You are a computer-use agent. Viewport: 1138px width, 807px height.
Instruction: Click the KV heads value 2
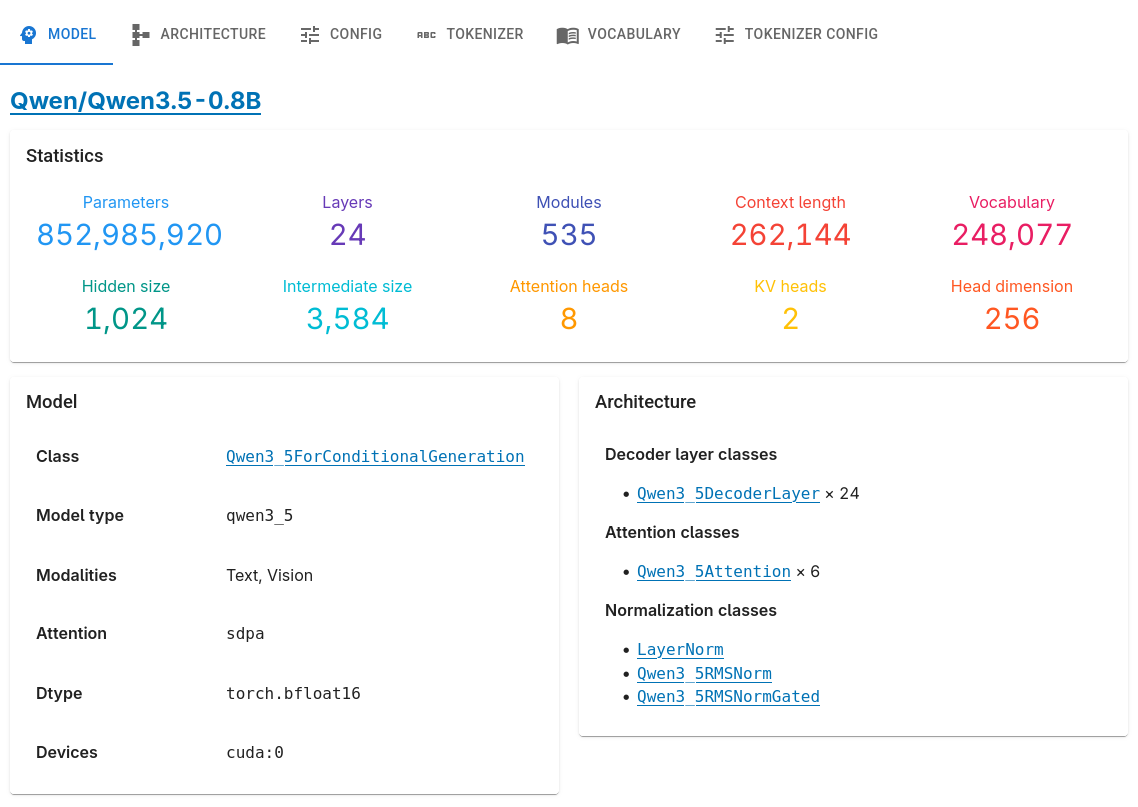pos(790,319)
